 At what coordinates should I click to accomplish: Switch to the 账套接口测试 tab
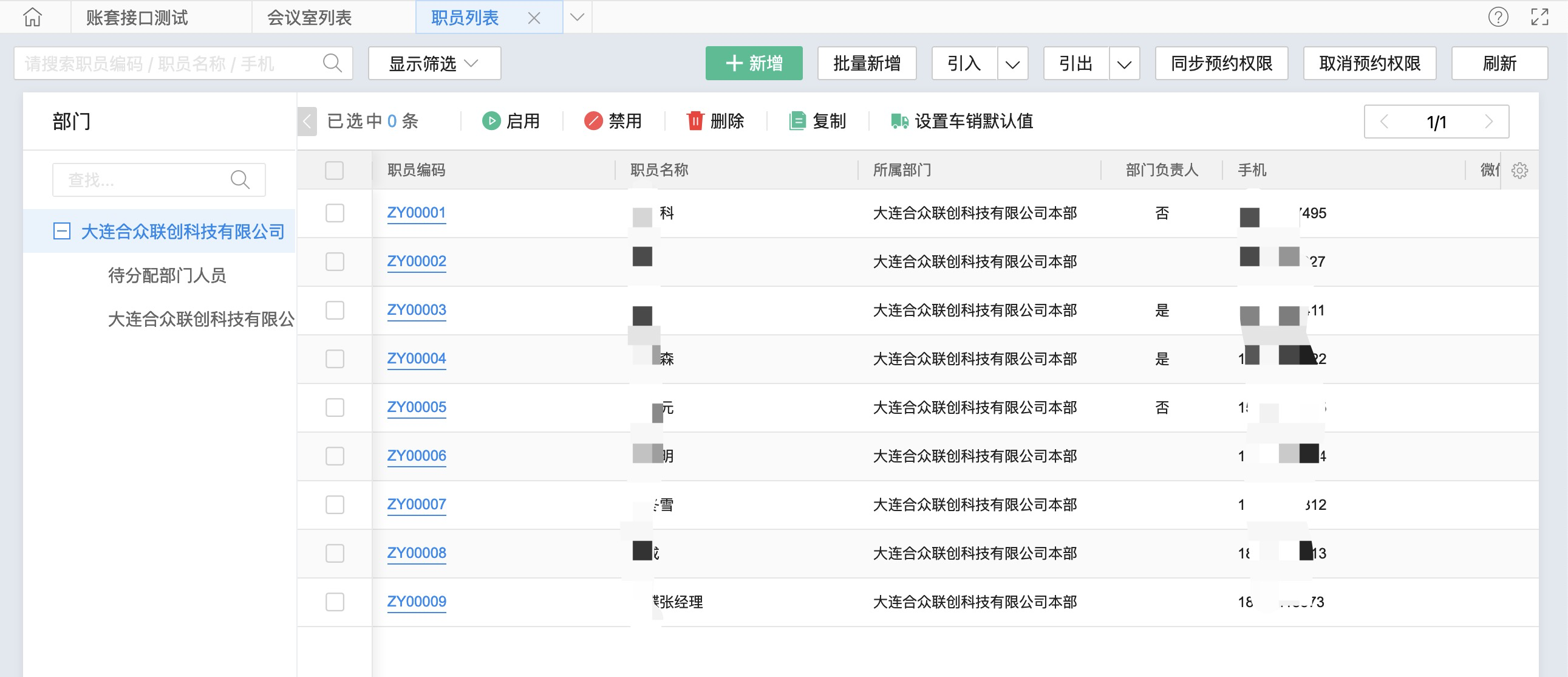pyautogui.click(x=137, y=18)
